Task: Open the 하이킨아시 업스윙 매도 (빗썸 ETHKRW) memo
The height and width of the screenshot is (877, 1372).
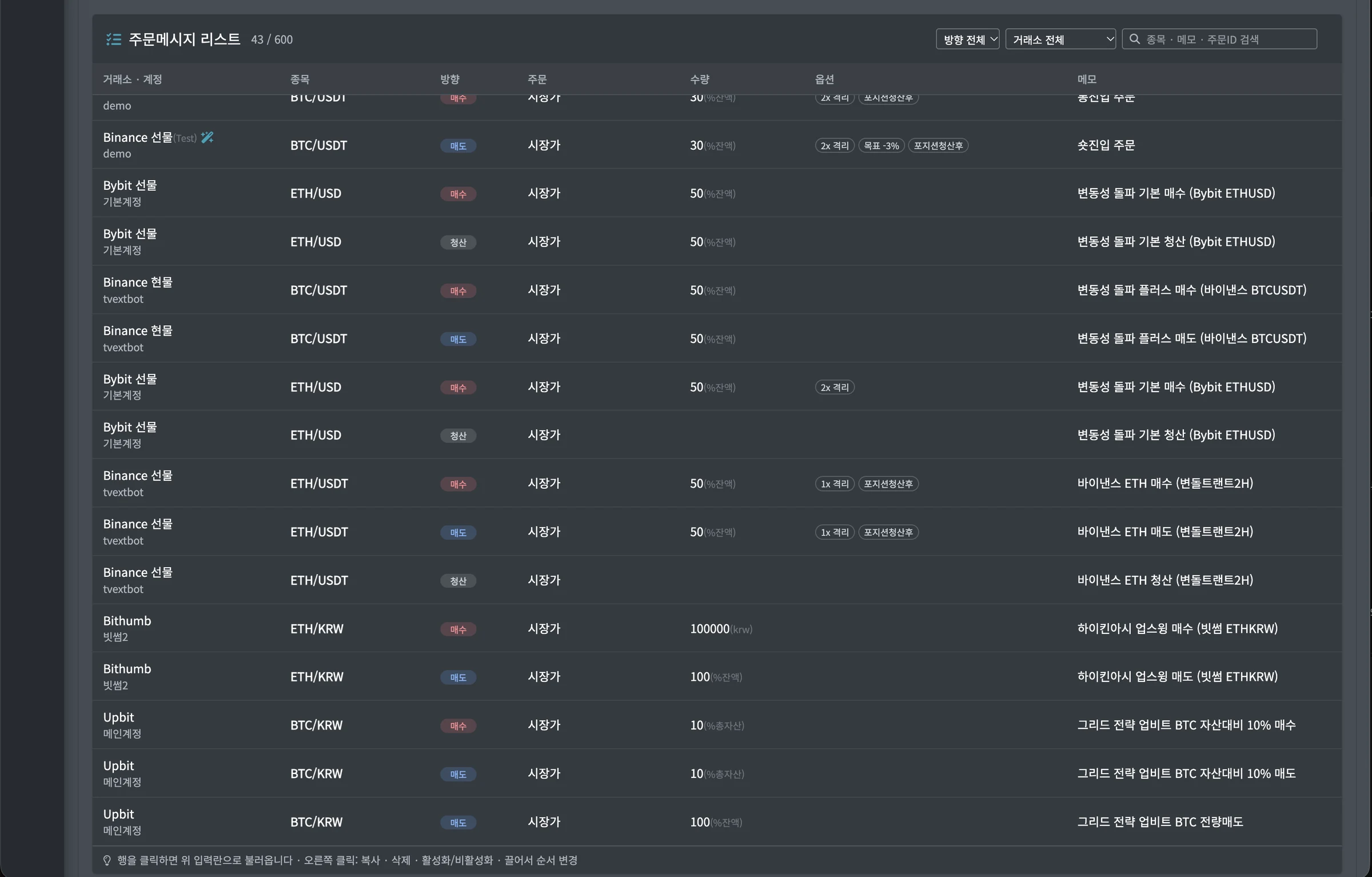Action: [x=1178, y=677]
